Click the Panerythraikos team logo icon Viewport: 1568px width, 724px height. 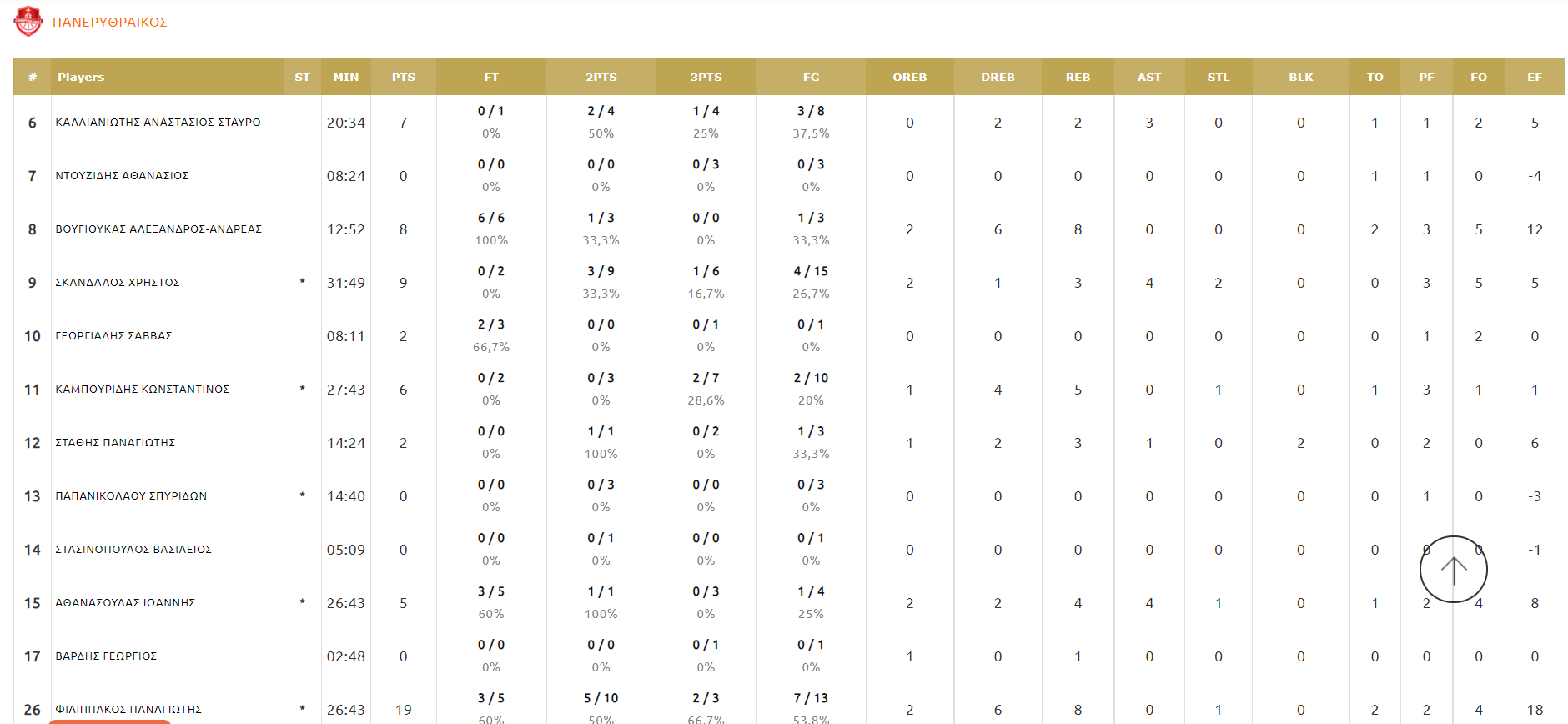click(x=28, y=22)
